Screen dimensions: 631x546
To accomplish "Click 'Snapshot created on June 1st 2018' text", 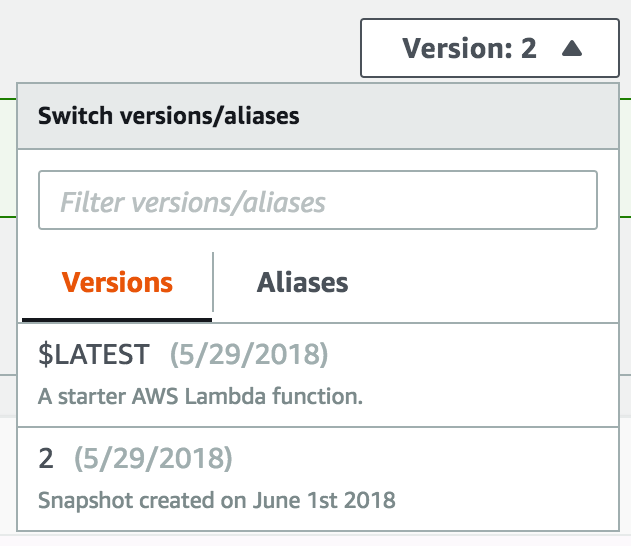I will click(216, 499).
